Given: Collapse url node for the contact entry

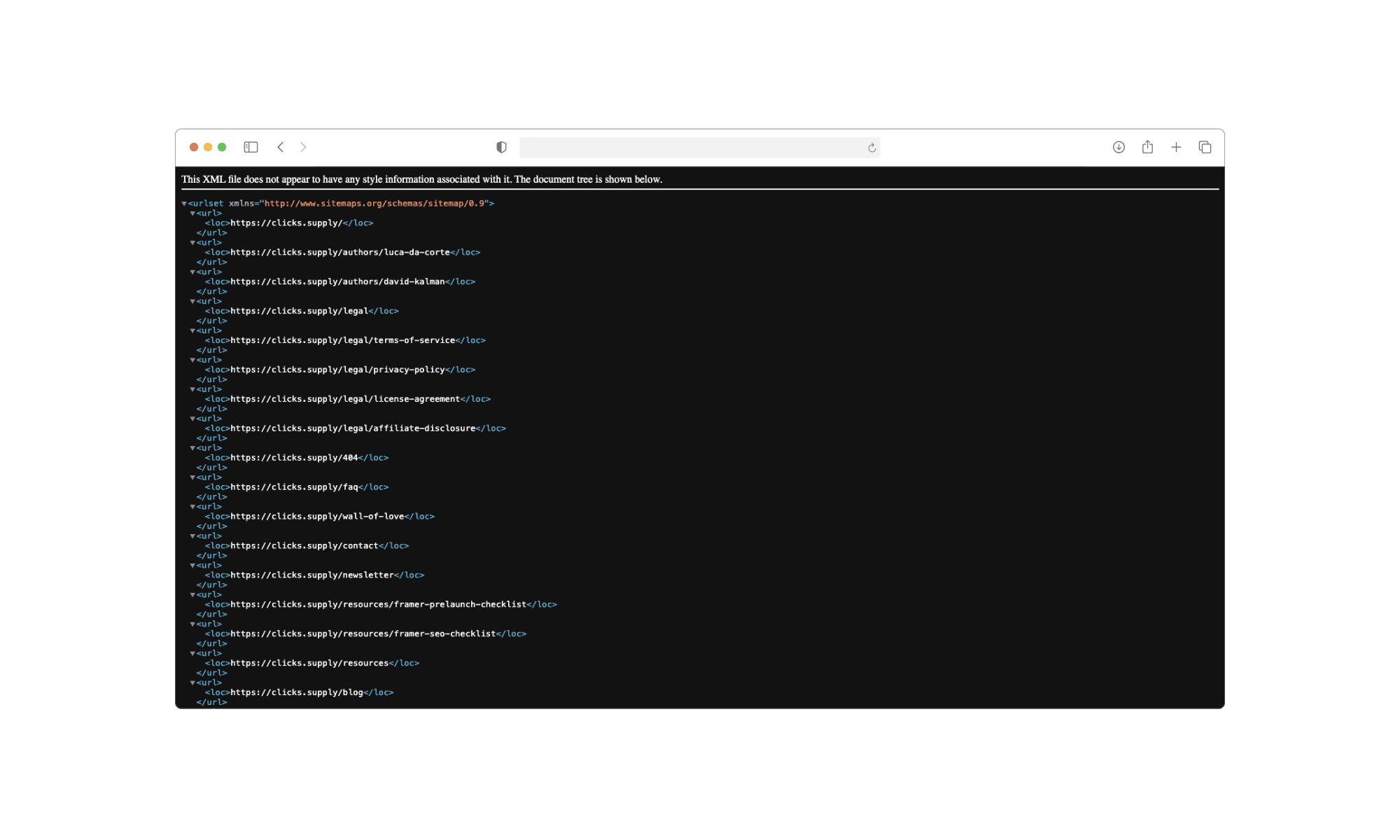Looking at the screenshot, I should pos(192,537).
